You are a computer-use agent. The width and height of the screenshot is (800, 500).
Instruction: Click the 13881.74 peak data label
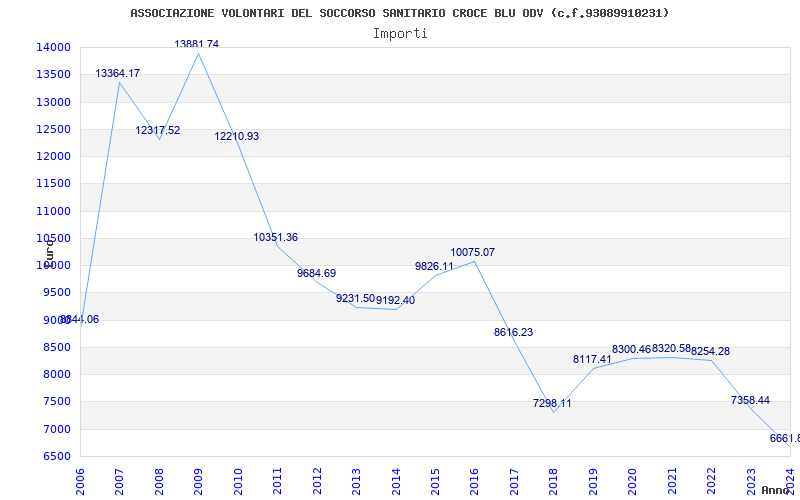point(196,45)
